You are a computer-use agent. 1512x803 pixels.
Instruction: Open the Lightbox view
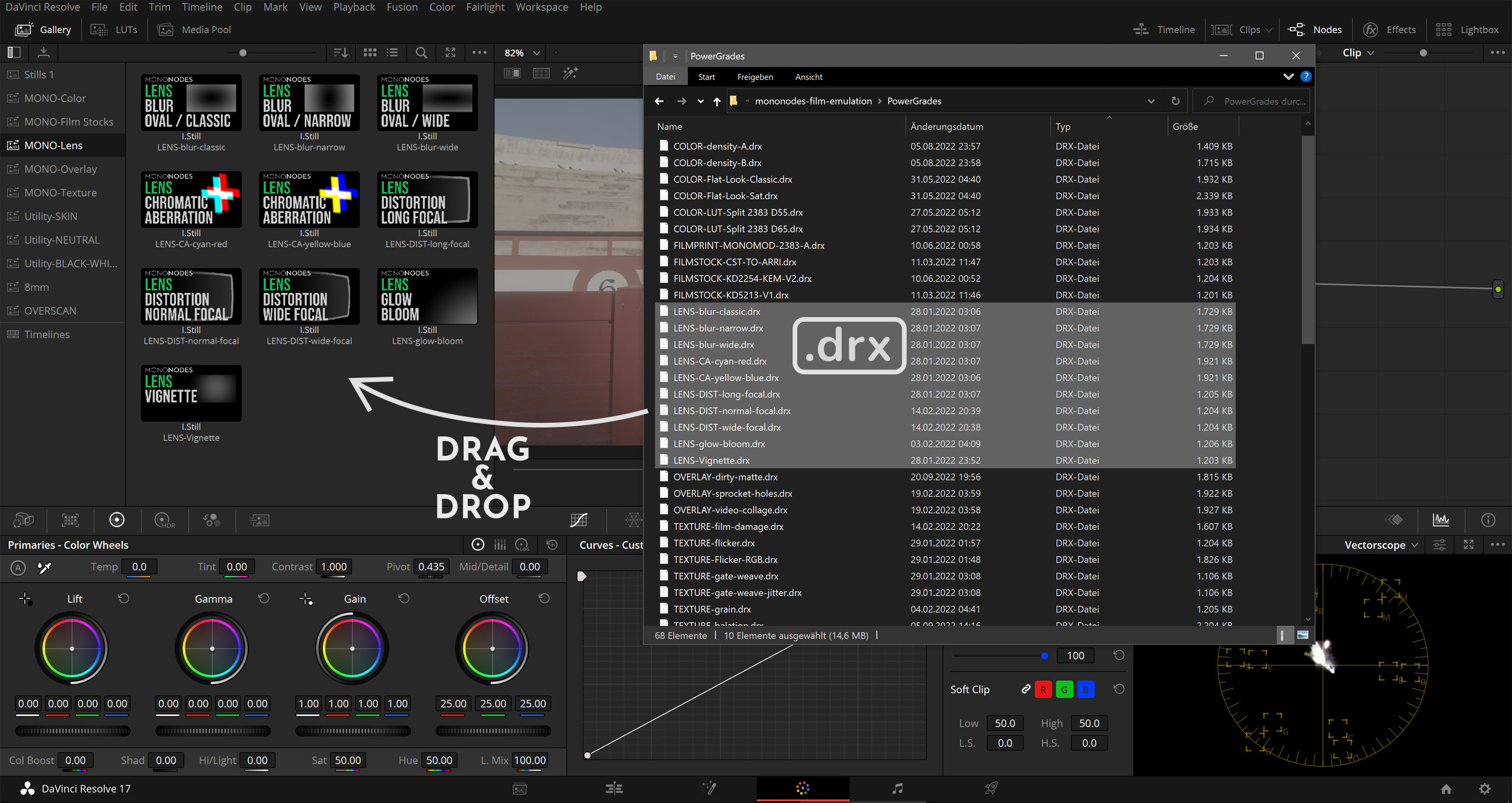1467,30
